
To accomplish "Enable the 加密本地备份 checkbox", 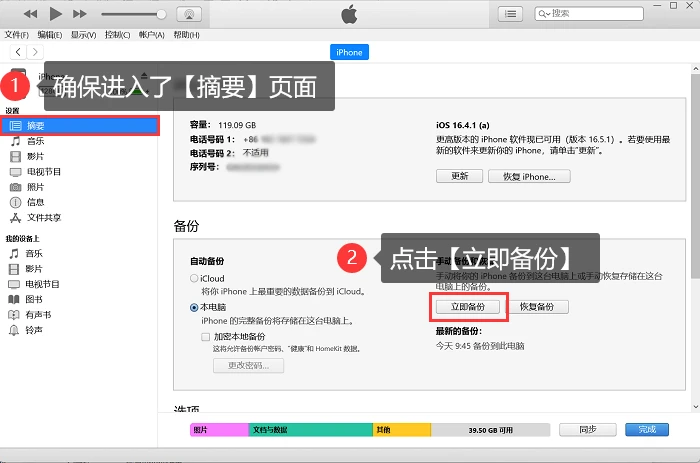I will coord(205,337).
